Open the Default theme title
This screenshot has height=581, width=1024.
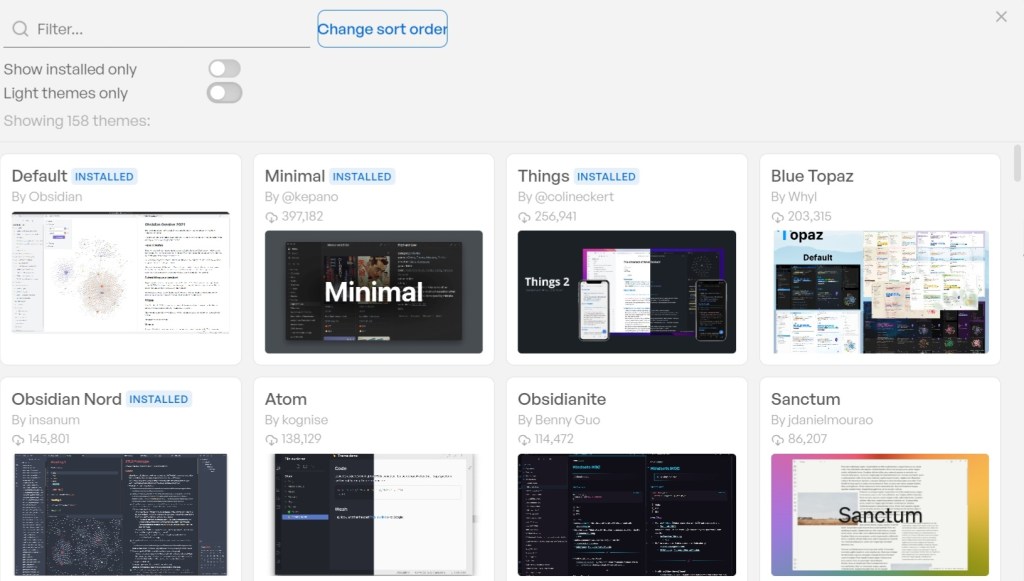coord(39,176)
